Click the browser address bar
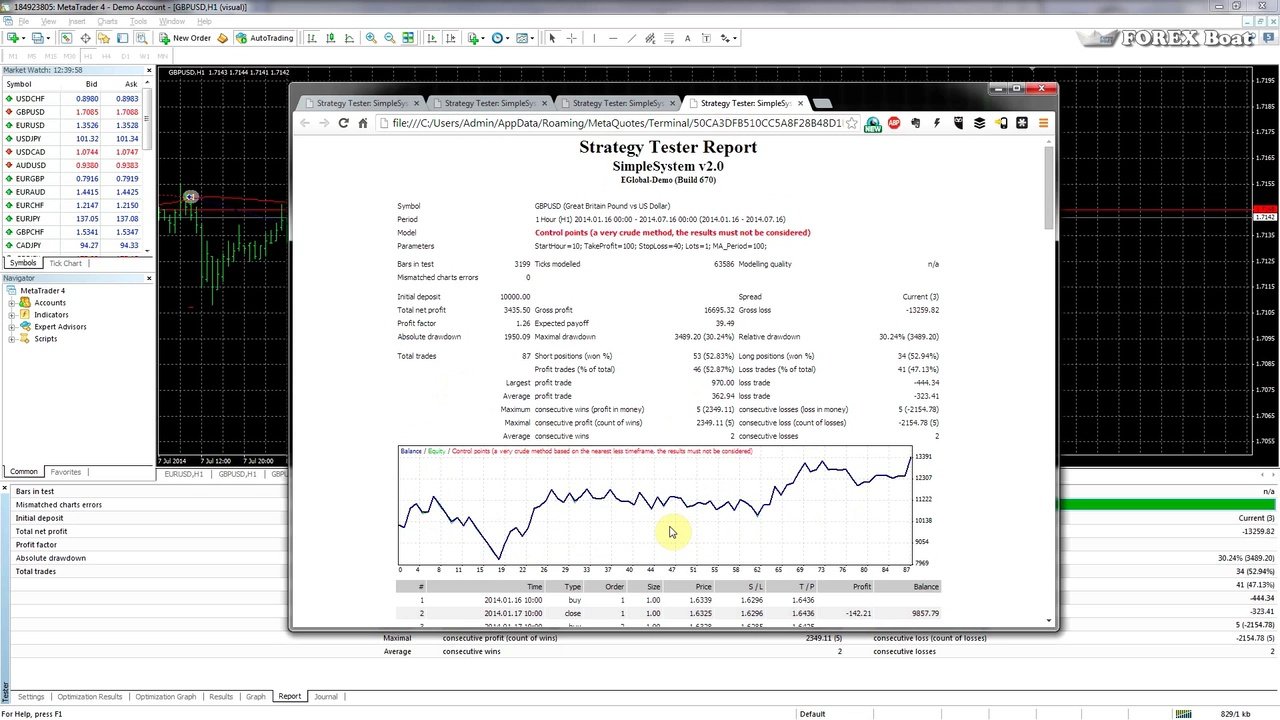Screen dimensions: 1280x720 click(618, 123)
